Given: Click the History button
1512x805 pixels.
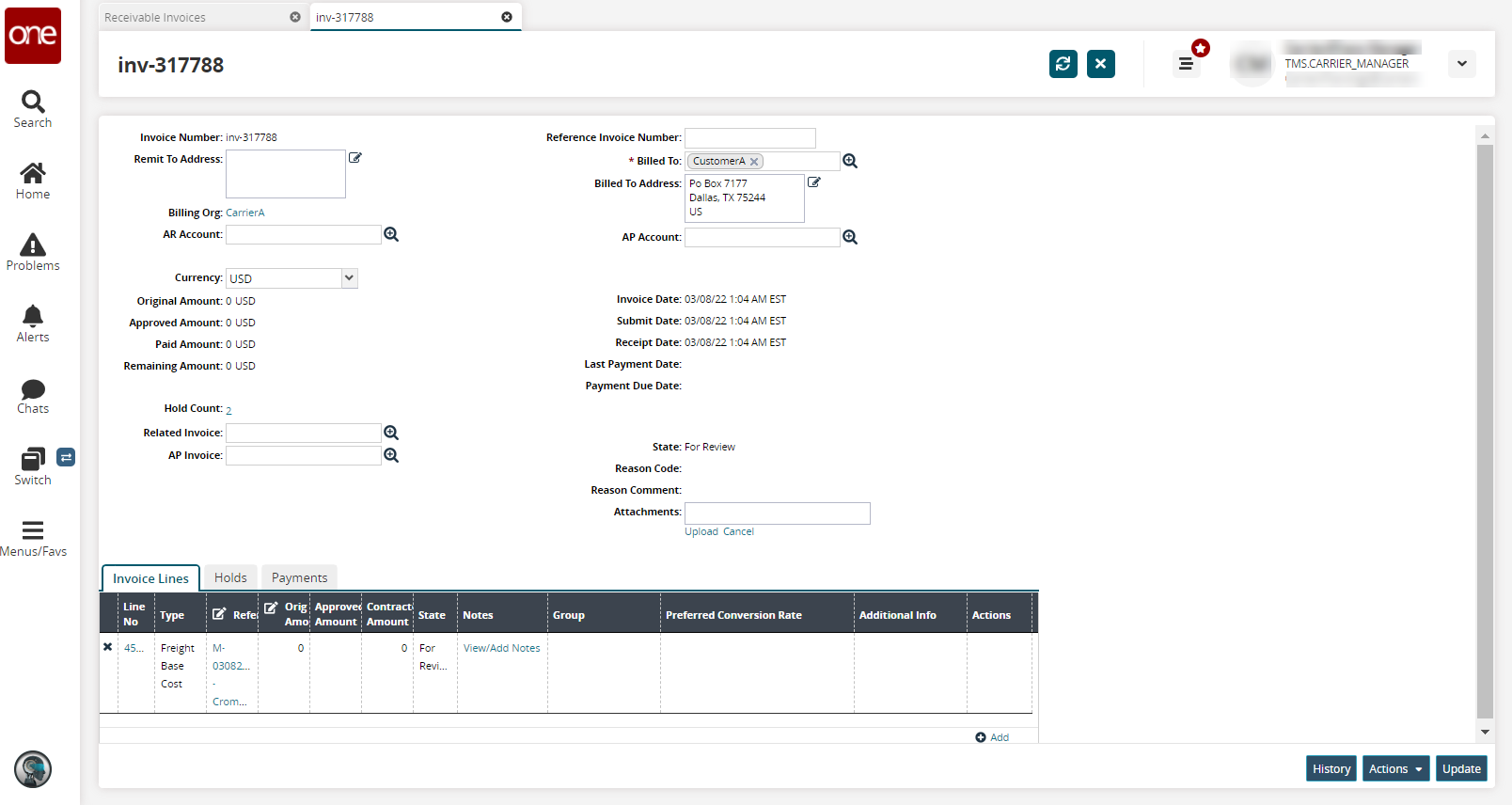Looking at the screenshot, I should (x=1331, y=768).
